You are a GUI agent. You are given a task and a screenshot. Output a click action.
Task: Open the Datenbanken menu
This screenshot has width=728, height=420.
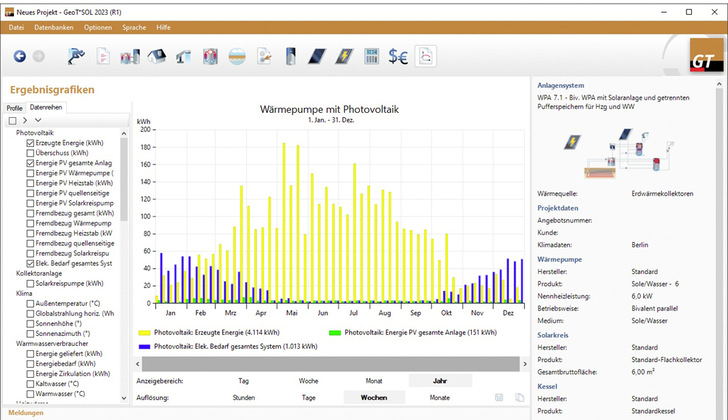click(54, 27)
